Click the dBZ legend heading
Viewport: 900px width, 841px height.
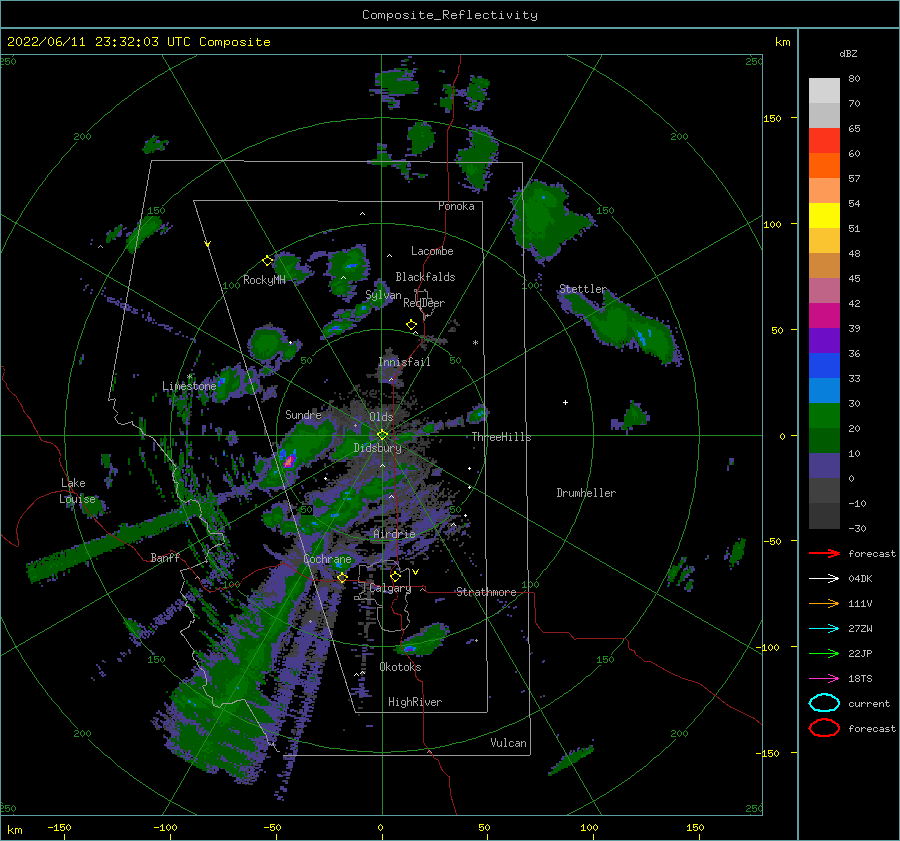click(848, 54)
